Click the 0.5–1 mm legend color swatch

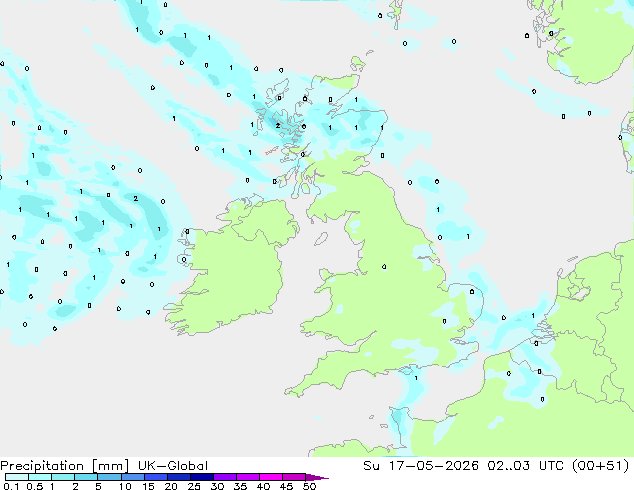tap(40, 477)
